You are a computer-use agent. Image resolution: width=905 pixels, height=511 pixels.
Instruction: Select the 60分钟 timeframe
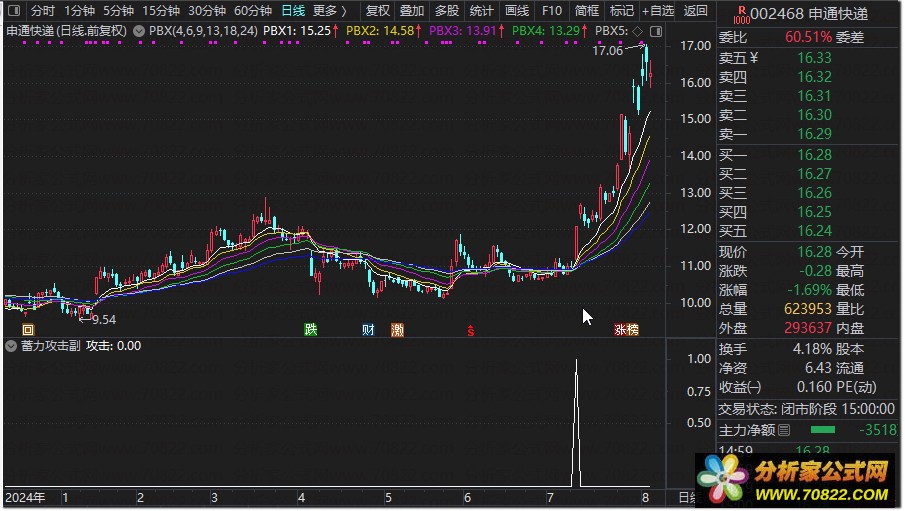253,10
